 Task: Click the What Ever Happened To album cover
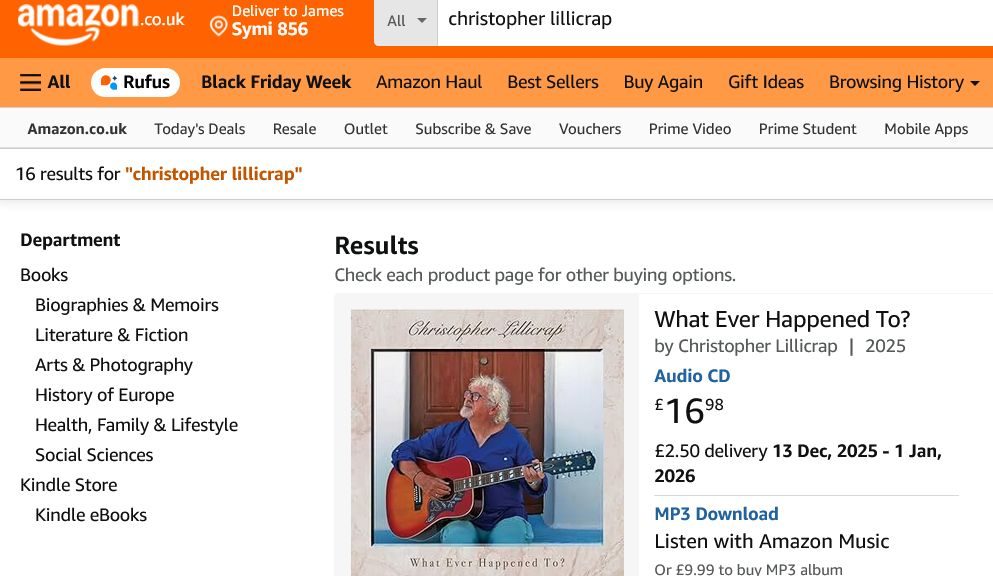487,440
